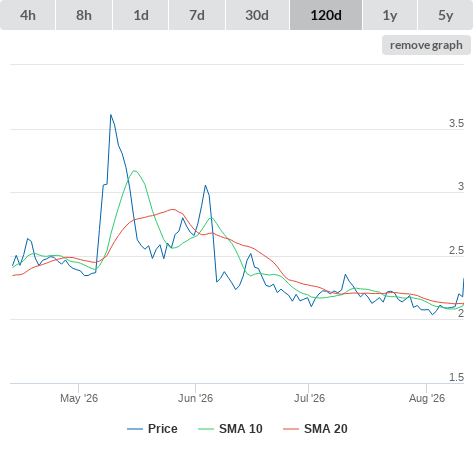
Task: Show the 7d price history
Action: pos(197,15)
